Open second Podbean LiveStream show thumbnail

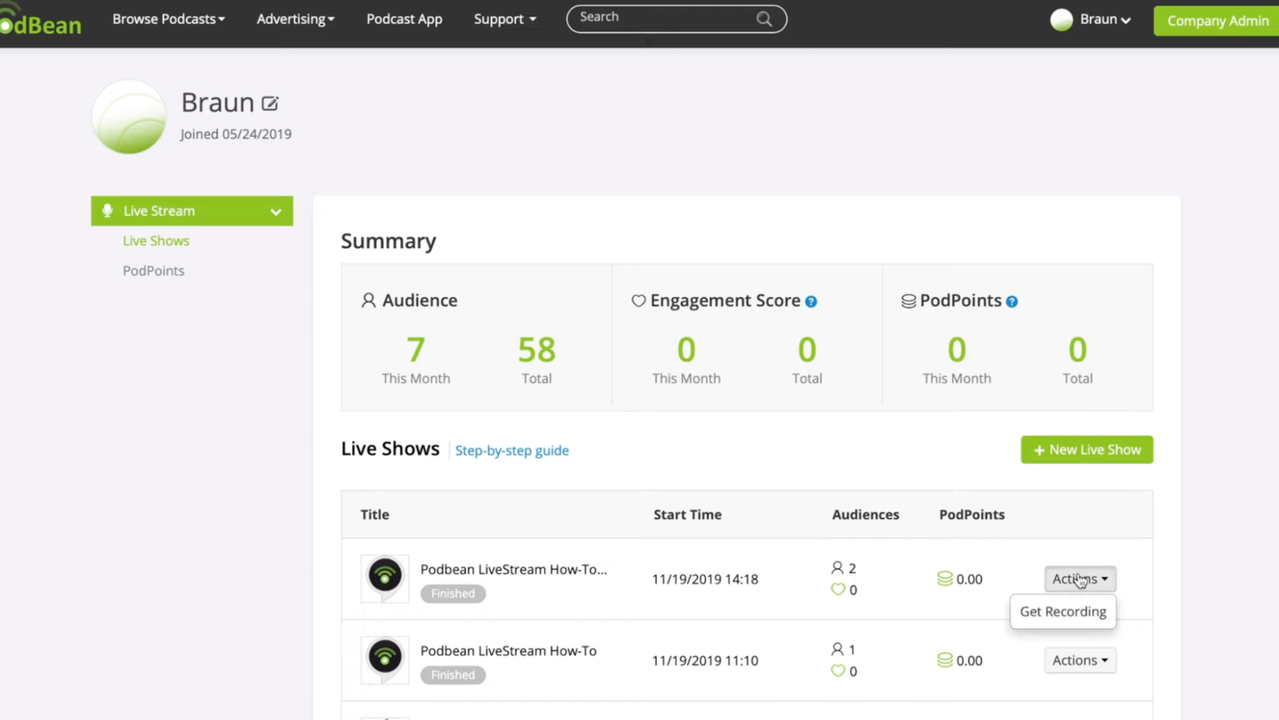click(x=385, y=660)
